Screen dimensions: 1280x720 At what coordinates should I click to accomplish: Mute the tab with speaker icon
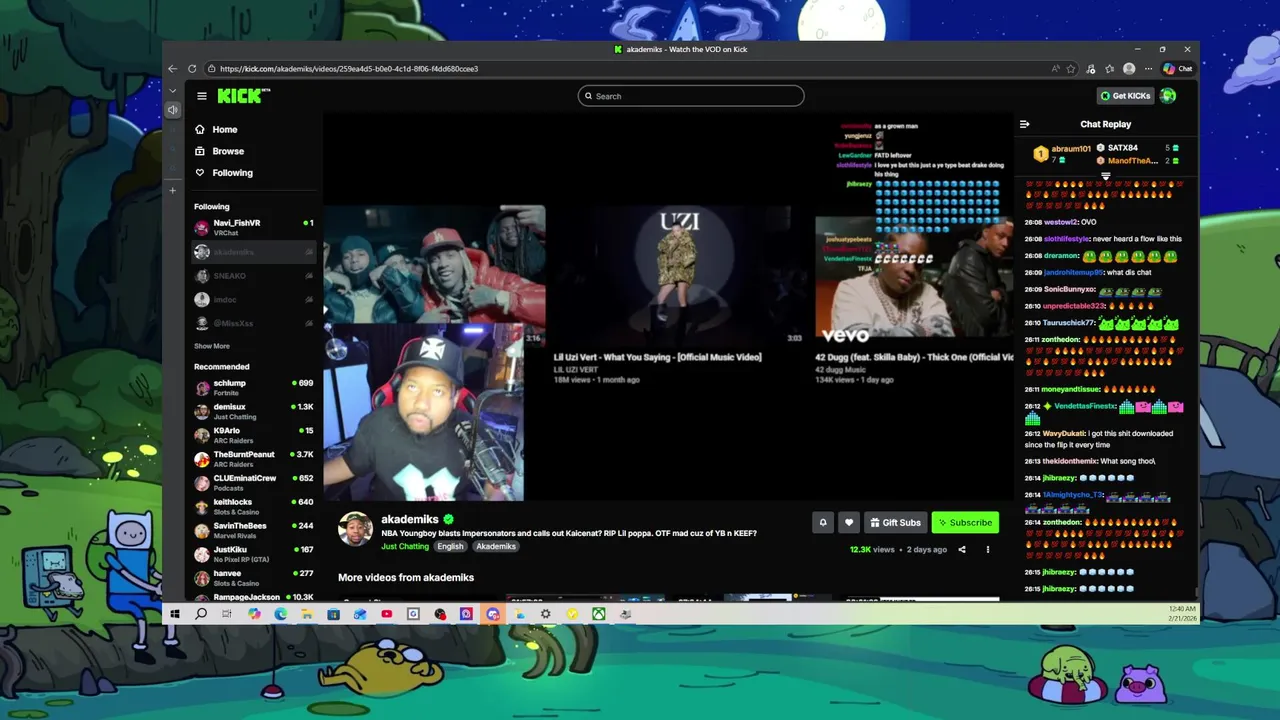pyautogui.click(x=173, y=110)
